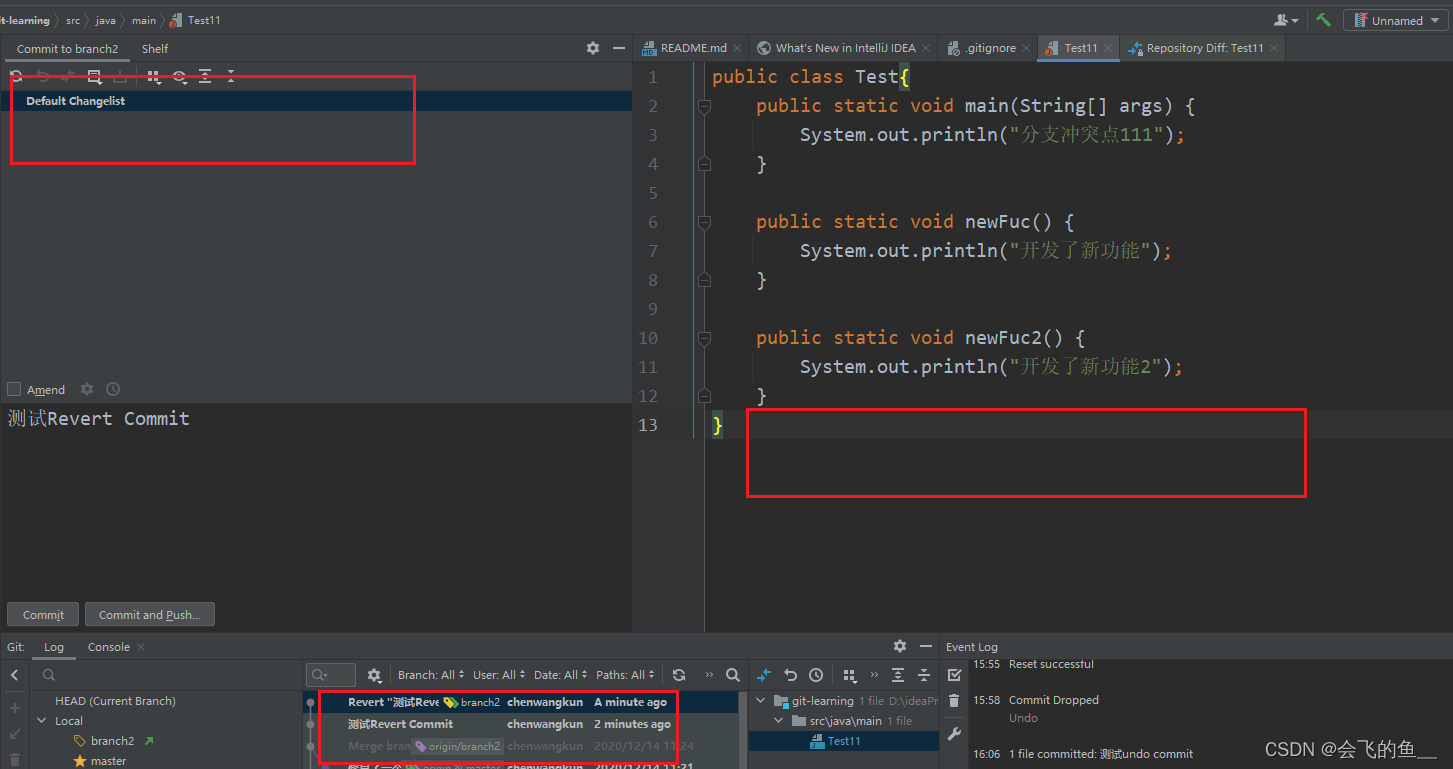The width and height of the screenshot is (1453, 769).
Task: Open the Group By icon in commit toolbar
Action: pyautogui.click(x=153, y=76)
